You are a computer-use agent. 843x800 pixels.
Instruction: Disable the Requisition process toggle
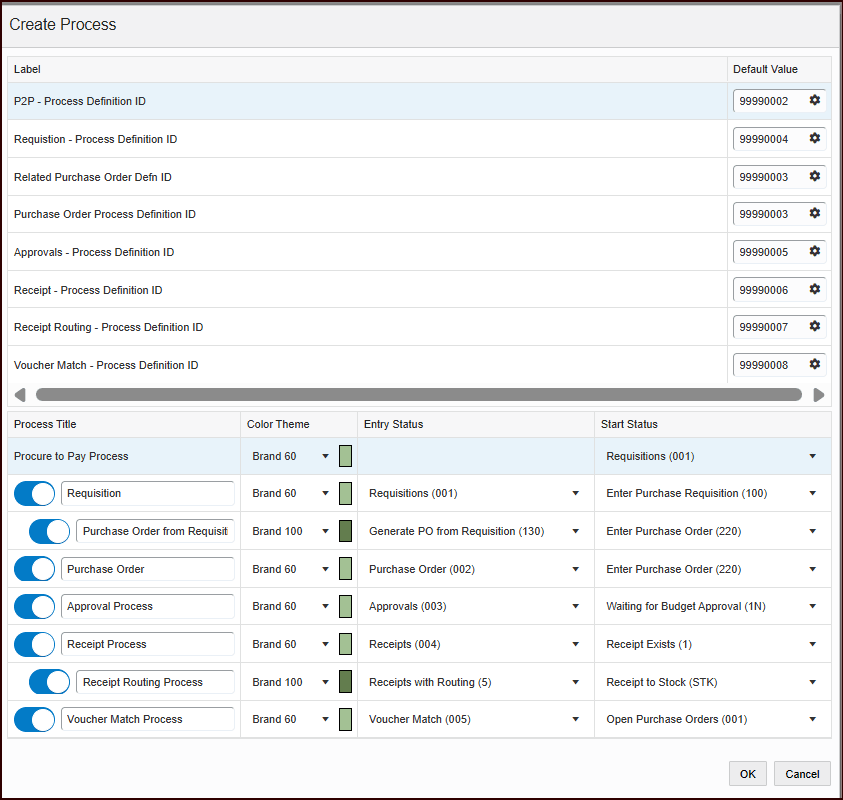34,493
